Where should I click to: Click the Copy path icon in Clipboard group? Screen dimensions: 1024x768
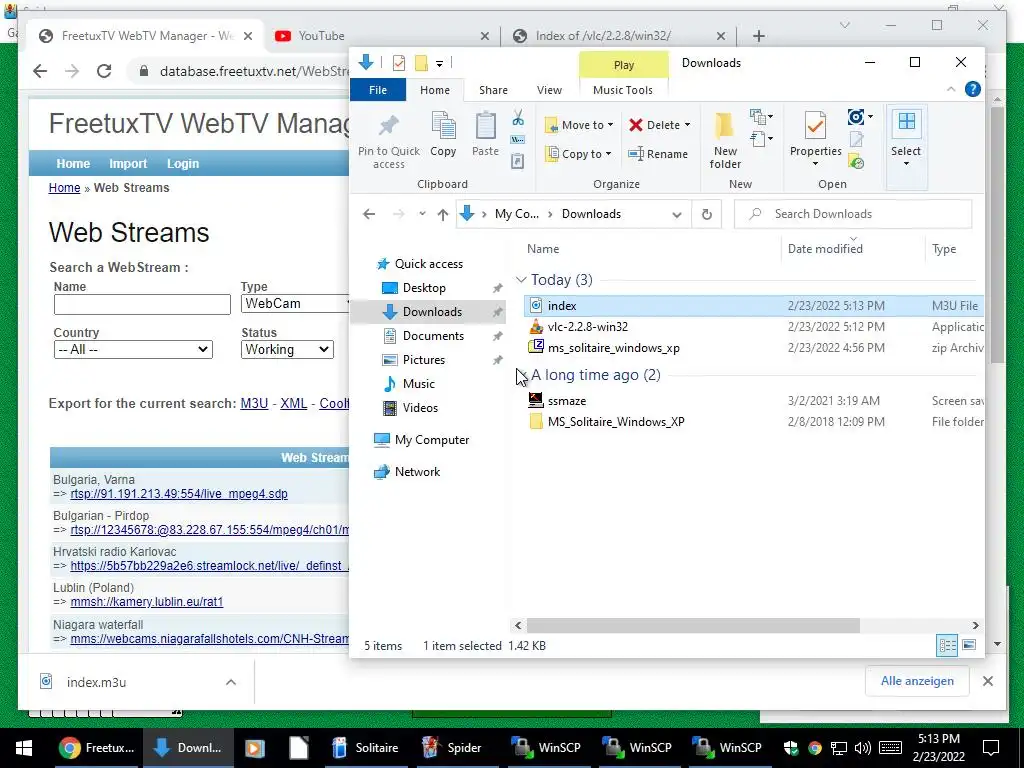click(x=518, y=140)
